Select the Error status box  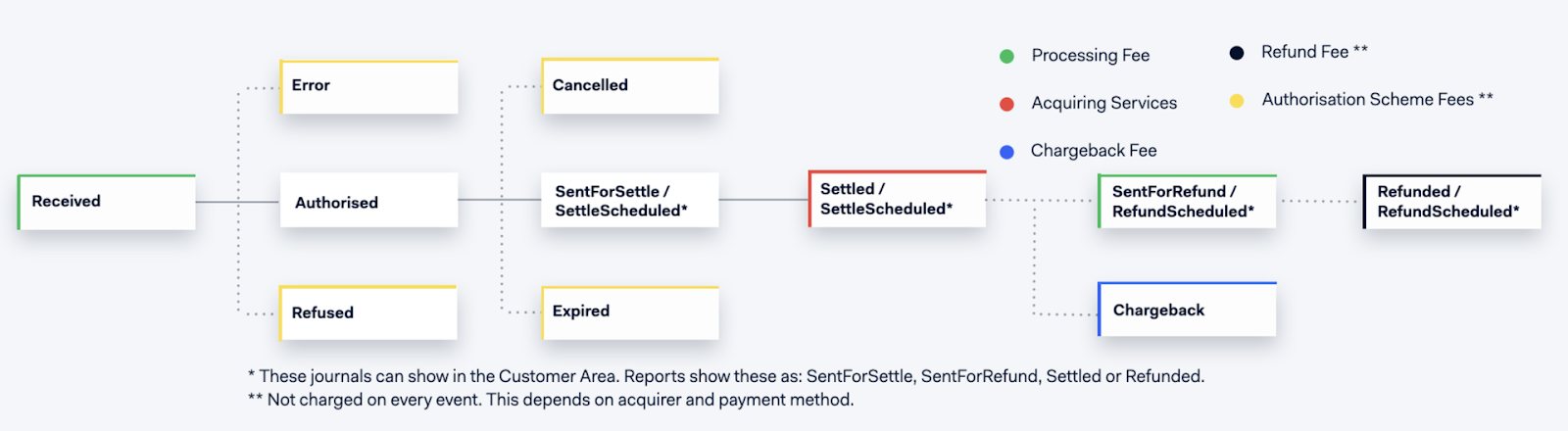point(369,86)
